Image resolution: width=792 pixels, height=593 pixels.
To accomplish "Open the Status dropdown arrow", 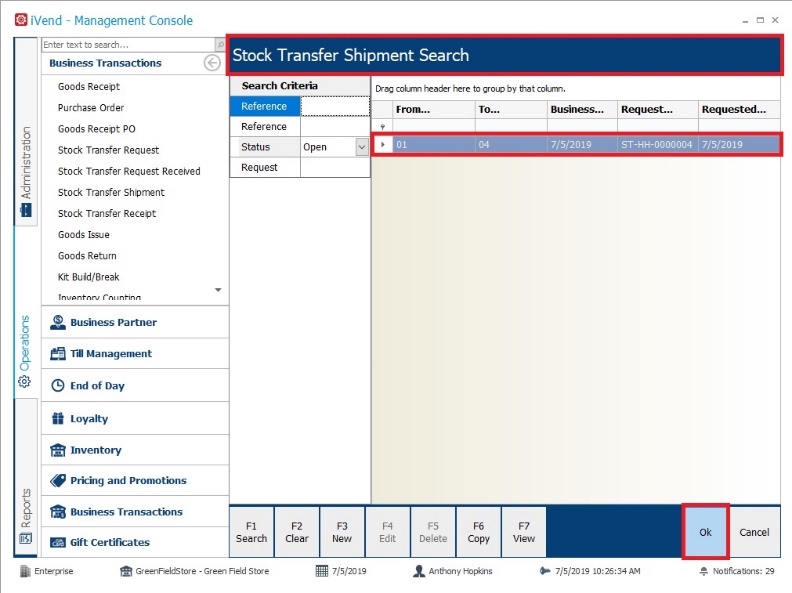I will pos(362,147).
